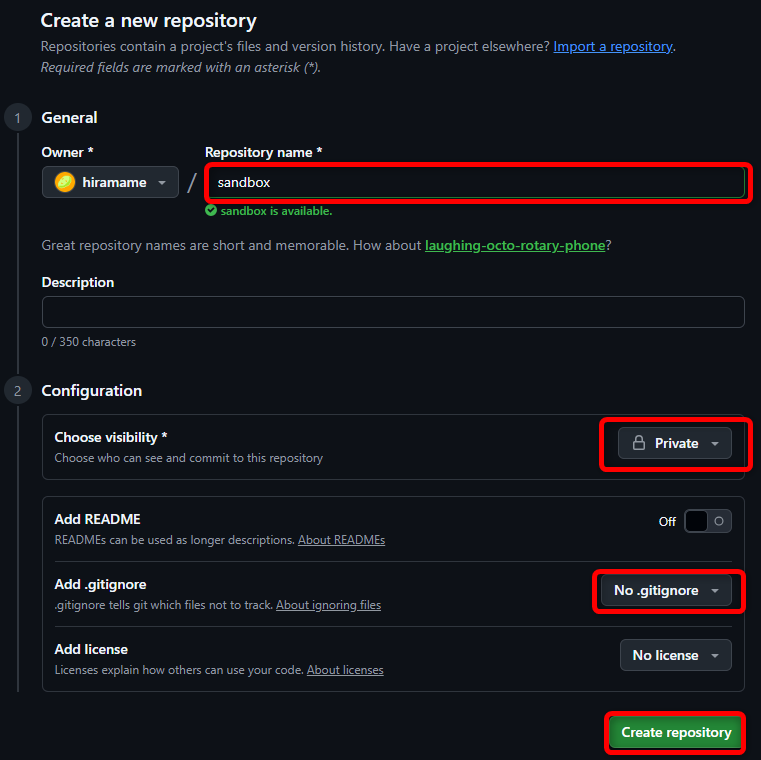
Task: Click the lock icon beside Private
Action: coord(639,443)
